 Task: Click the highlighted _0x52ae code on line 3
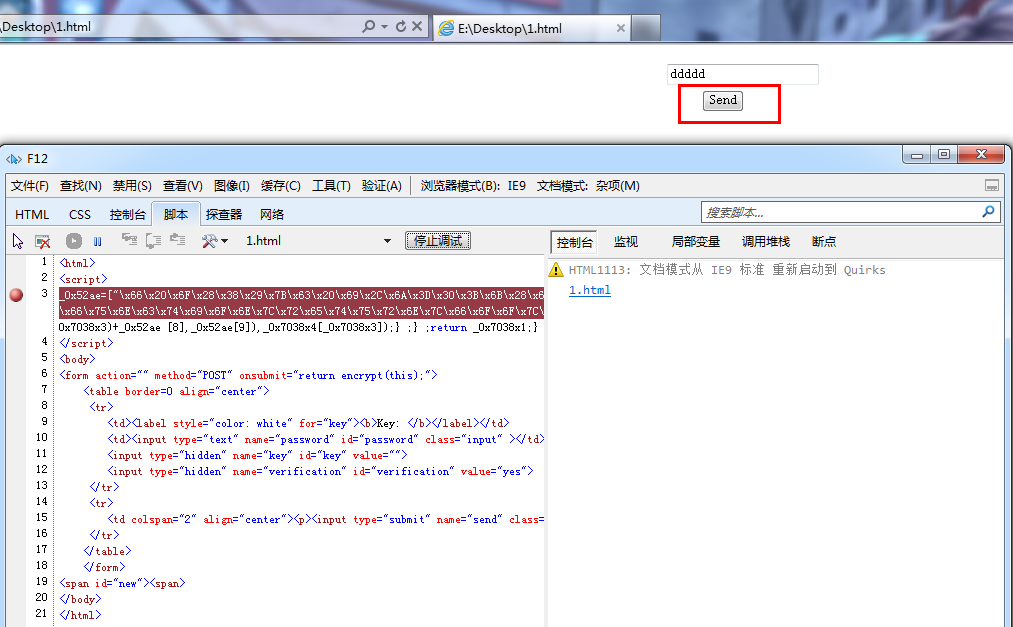click(301, 303)
